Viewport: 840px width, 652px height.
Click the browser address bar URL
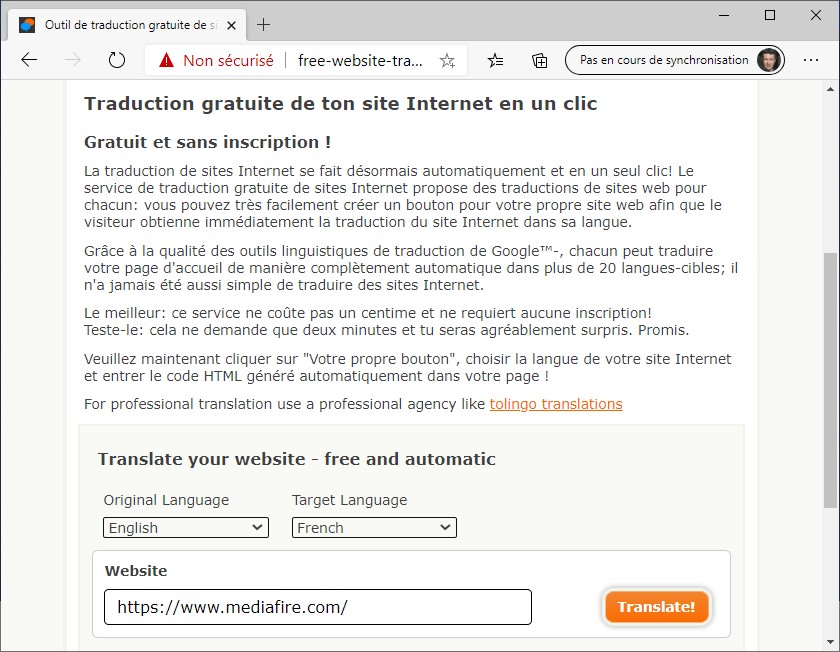click(x=360, y=60)
